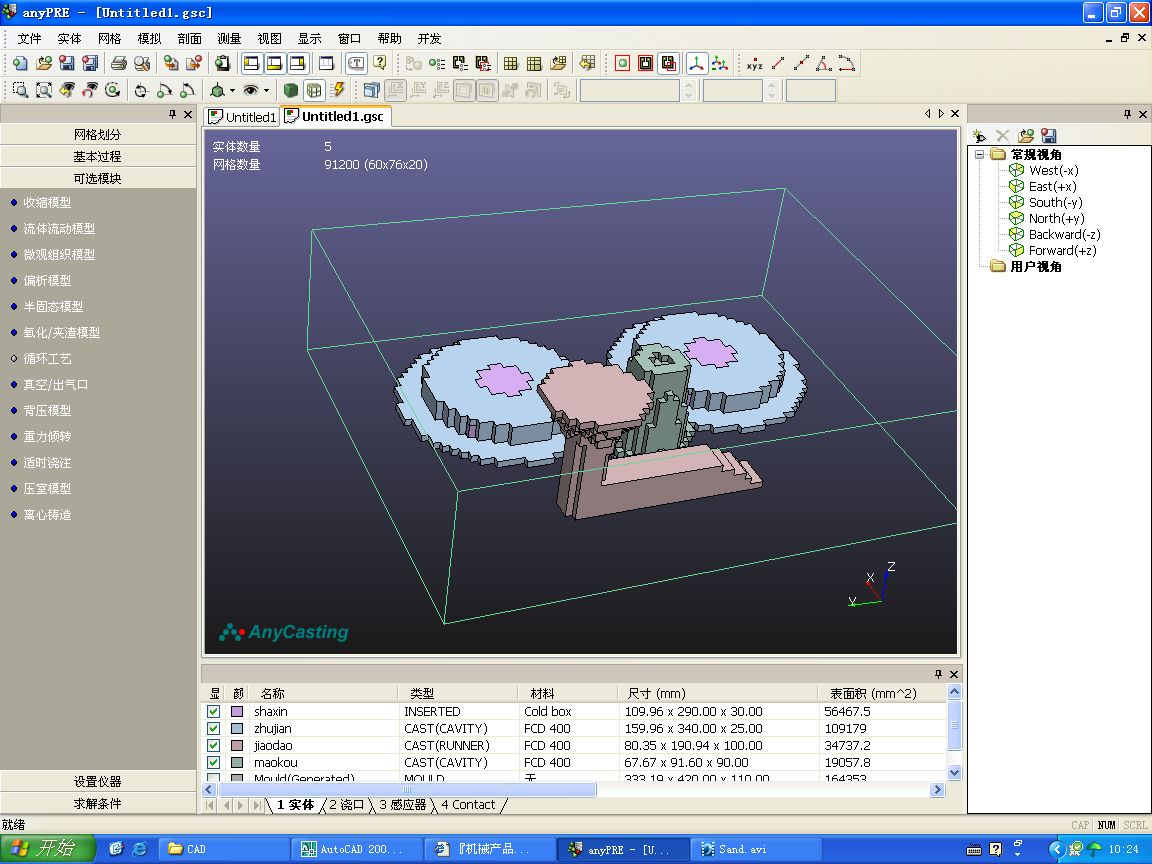Uncheck visibility of jiaodao entity

tap(213, 745)
